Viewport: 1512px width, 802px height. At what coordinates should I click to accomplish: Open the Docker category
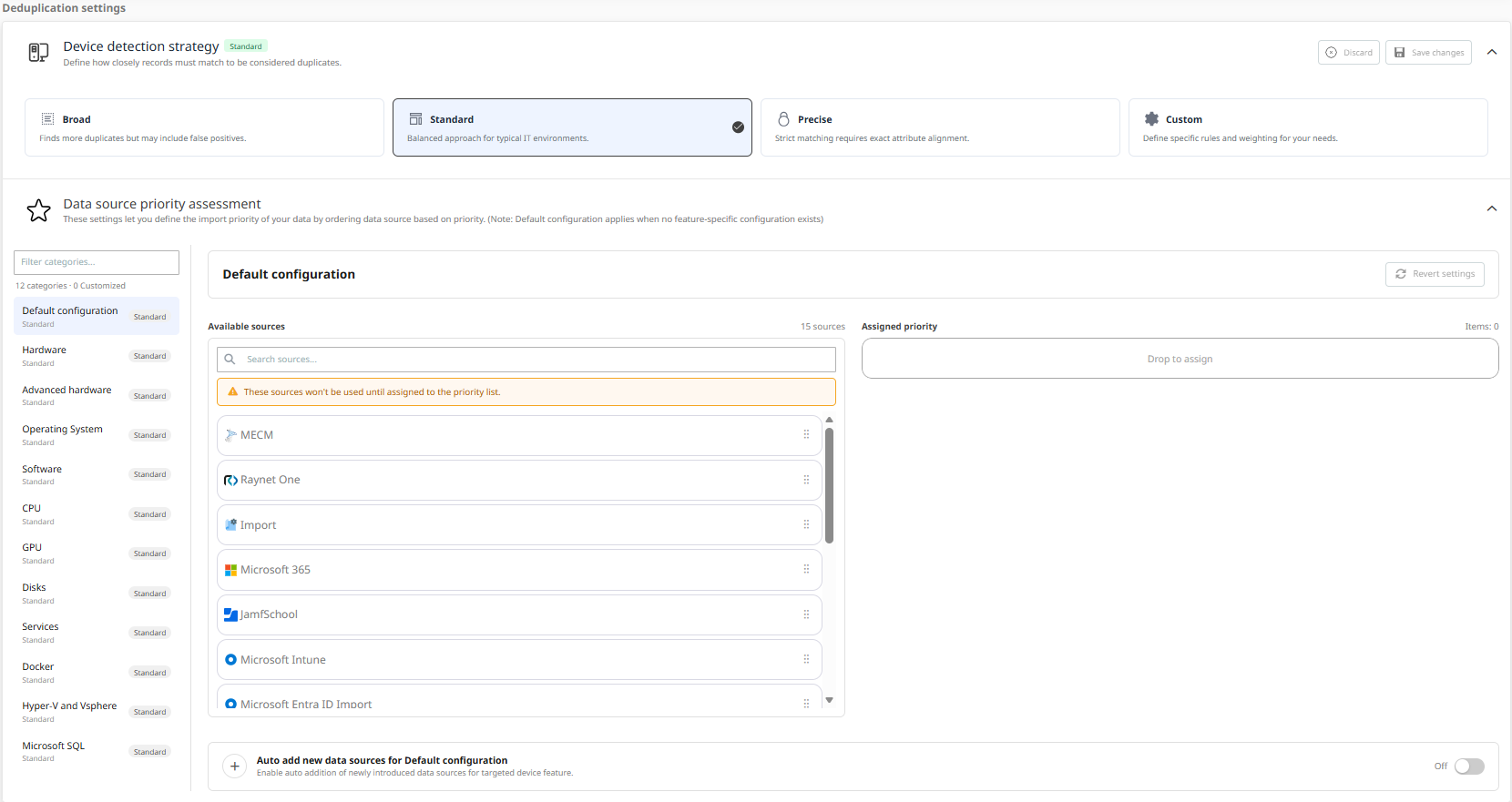tap(97, 673)
